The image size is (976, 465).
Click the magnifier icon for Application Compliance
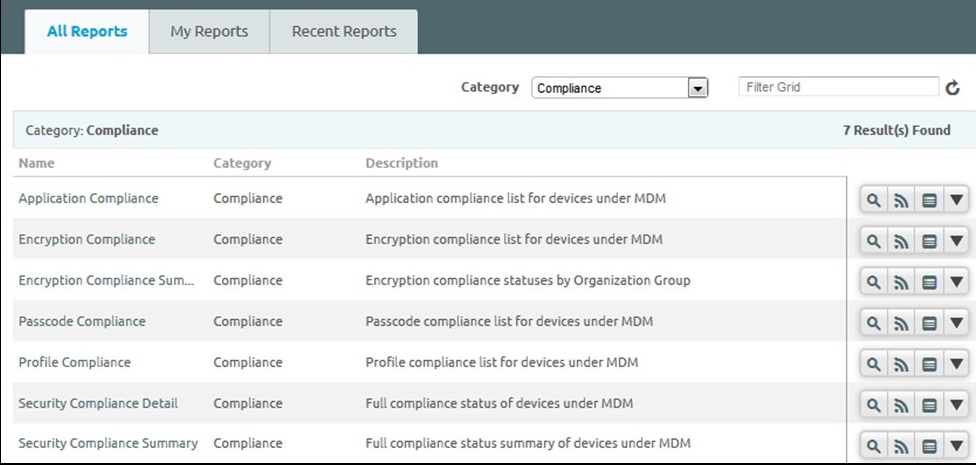pyautogui.click(x=873, y=200)
